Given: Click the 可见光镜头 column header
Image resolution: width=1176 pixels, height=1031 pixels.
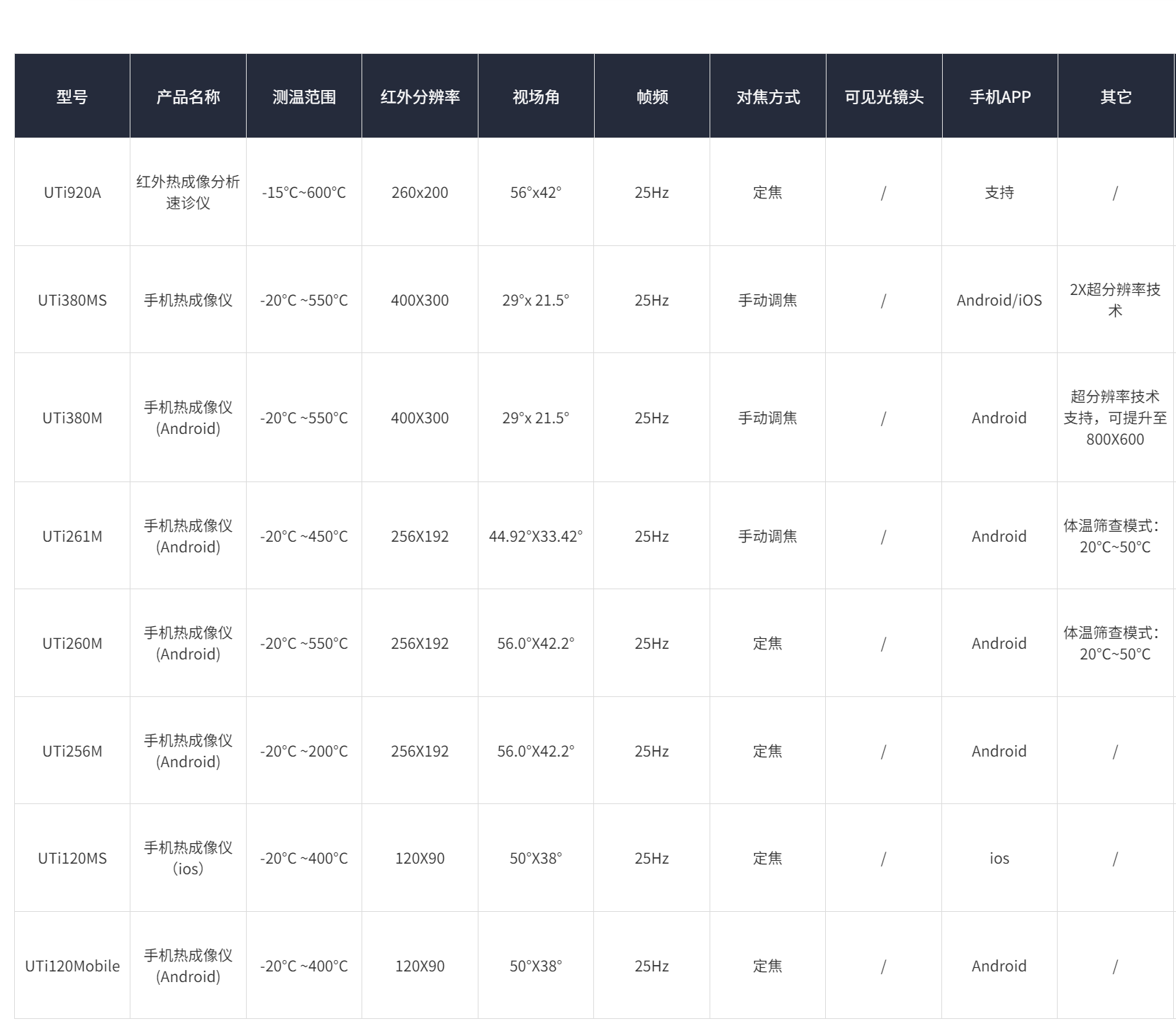Looking at the screenshot, I should (884, 97).
